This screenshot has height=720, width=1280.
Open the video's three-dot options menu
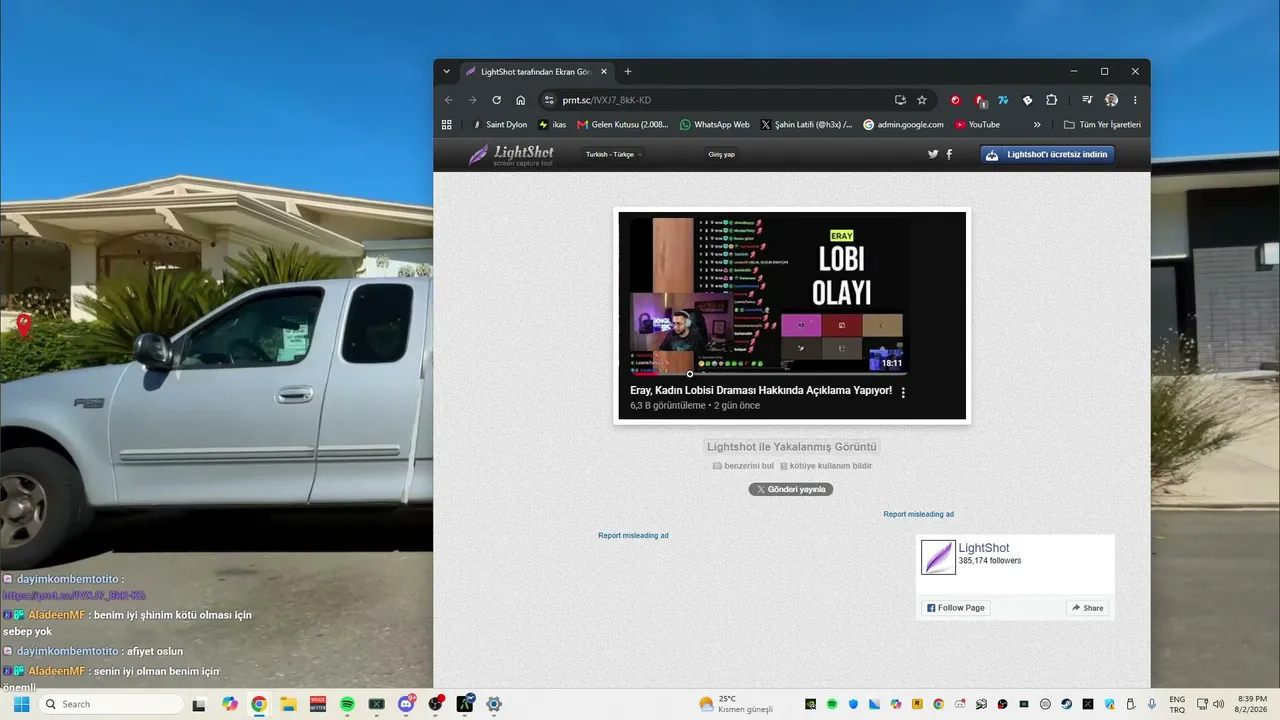(903, 393)
